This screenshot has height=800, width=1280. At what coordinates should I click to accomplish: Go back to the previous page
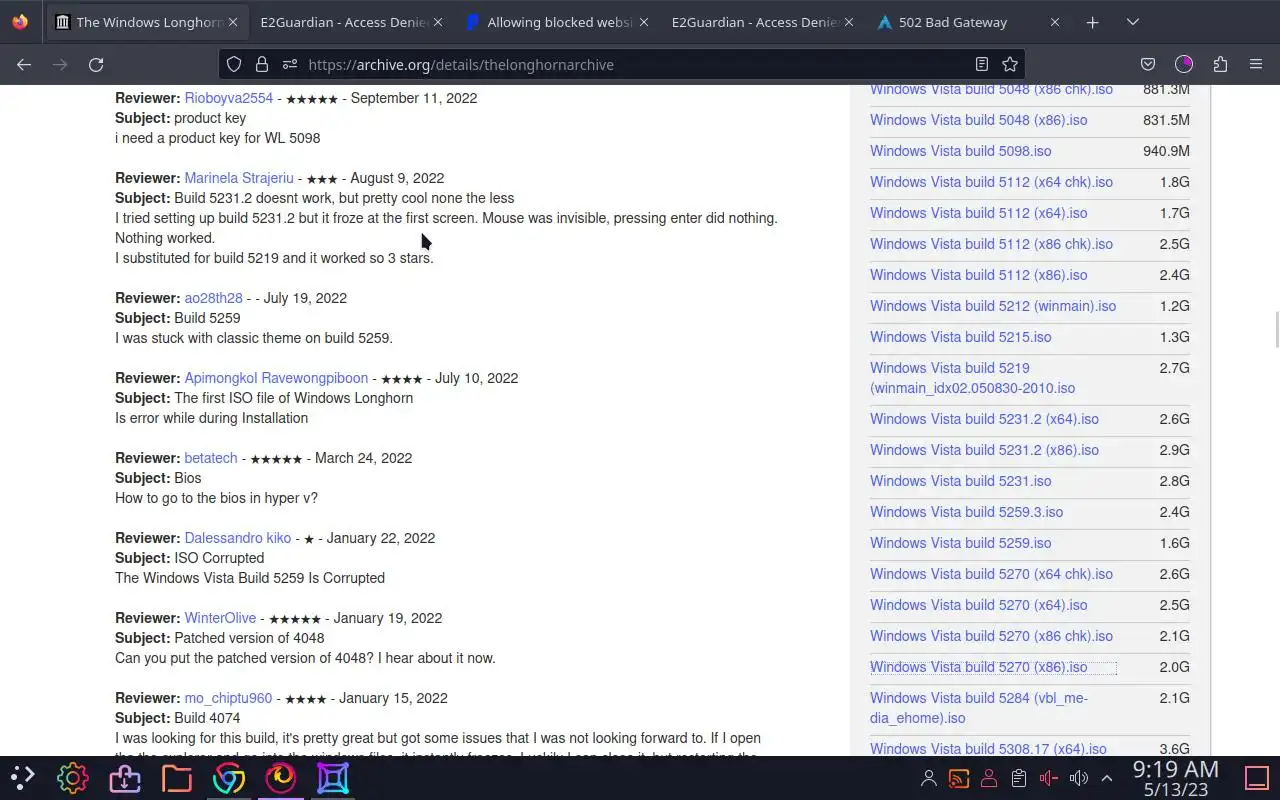(24, 64)
